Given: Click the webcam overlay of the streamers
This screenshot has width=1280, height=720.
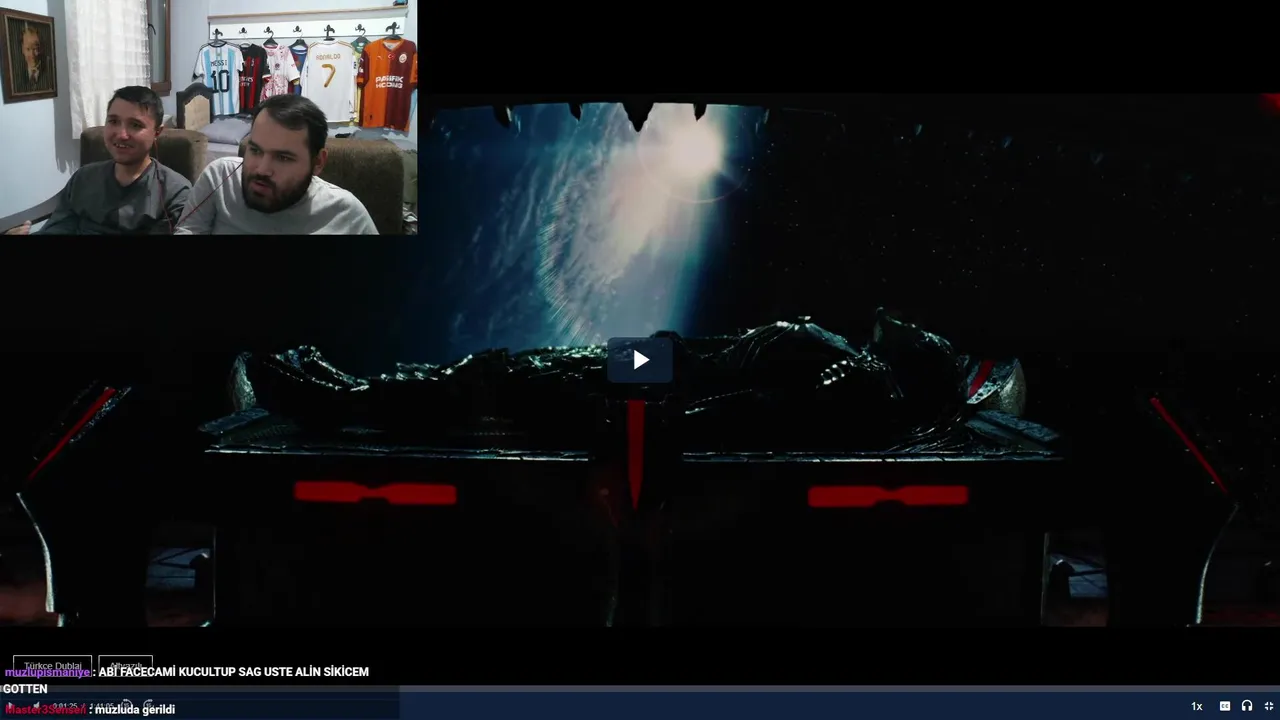Looking at the screenshot, I should [209, 117].
